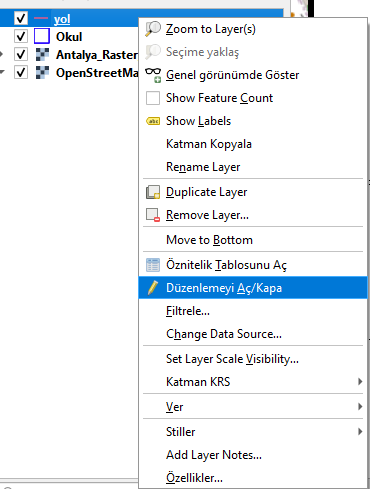Choose Rename Layer from the menu
Image resolution: width=370 pixels, height=489 pixels.
click(x=253, y=167)
